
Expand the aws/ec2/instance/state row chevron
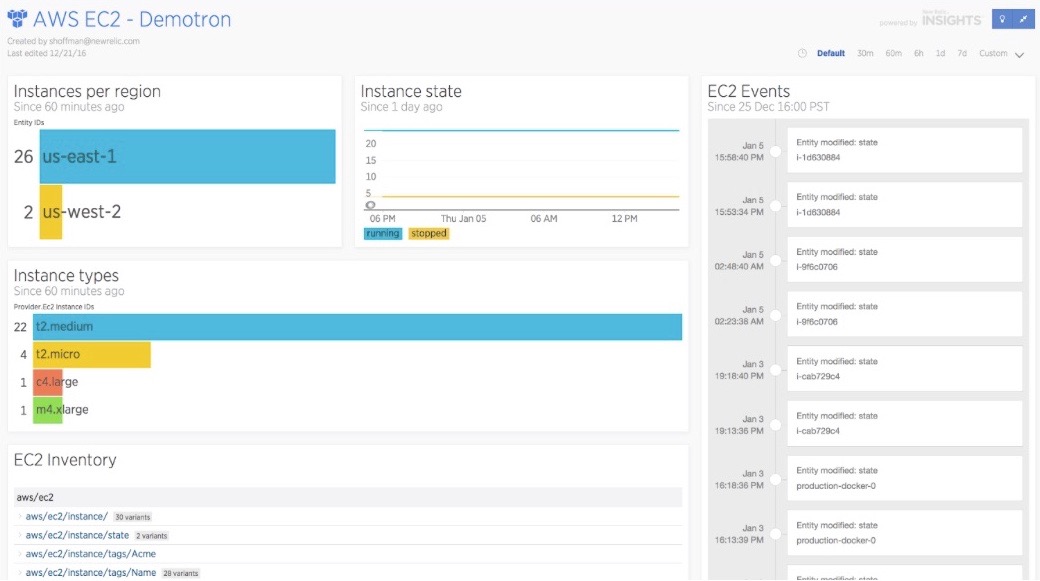[19, 535]
